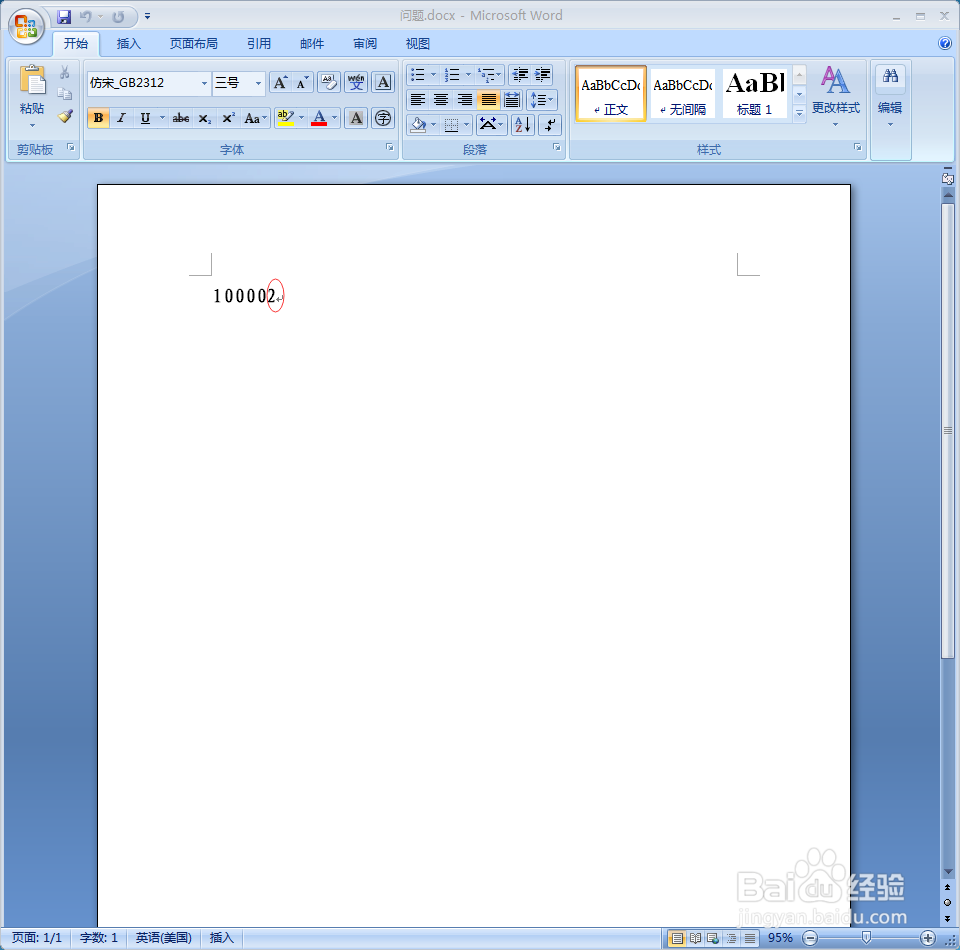Open the Font dialog launcher
The width and height of the screenshot is (960, 950).
coord(389,147)
